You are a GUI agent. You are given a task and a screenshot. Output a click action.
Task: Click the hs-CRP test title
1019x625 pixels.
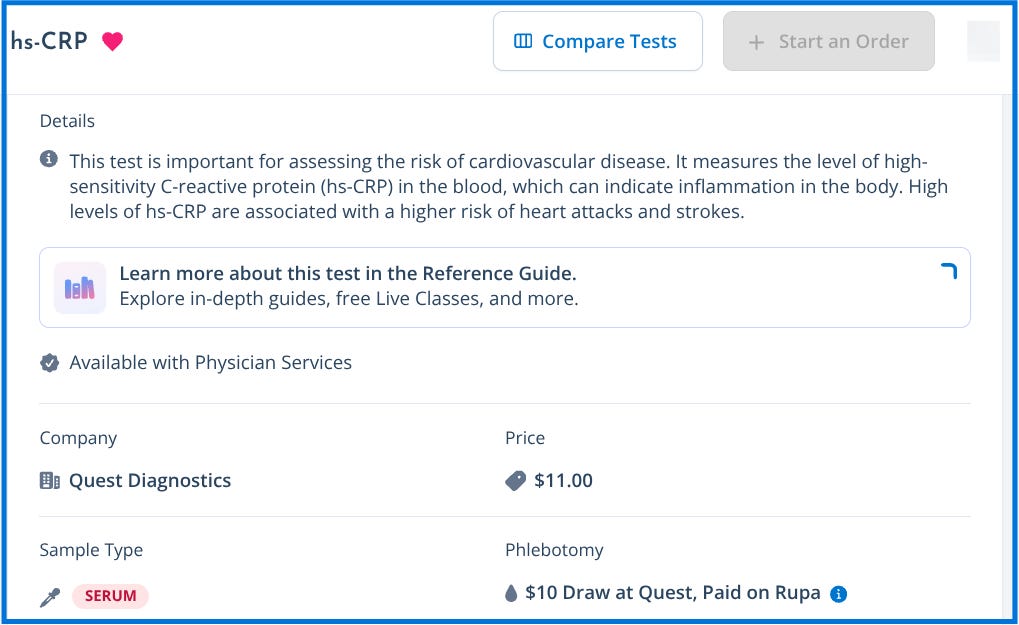(x=49, y=42)
